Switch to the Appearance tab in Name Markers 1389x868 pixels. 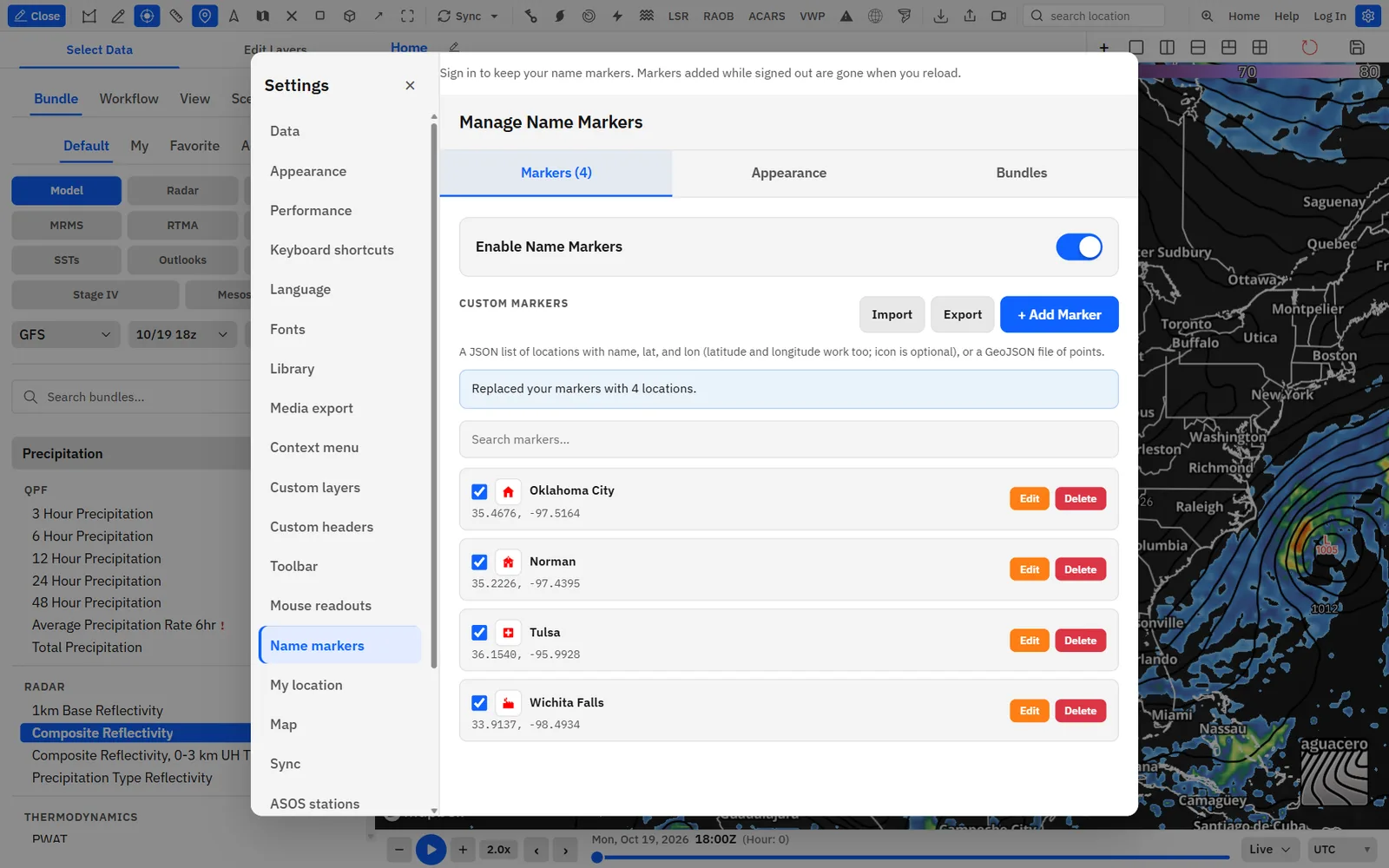788,173
